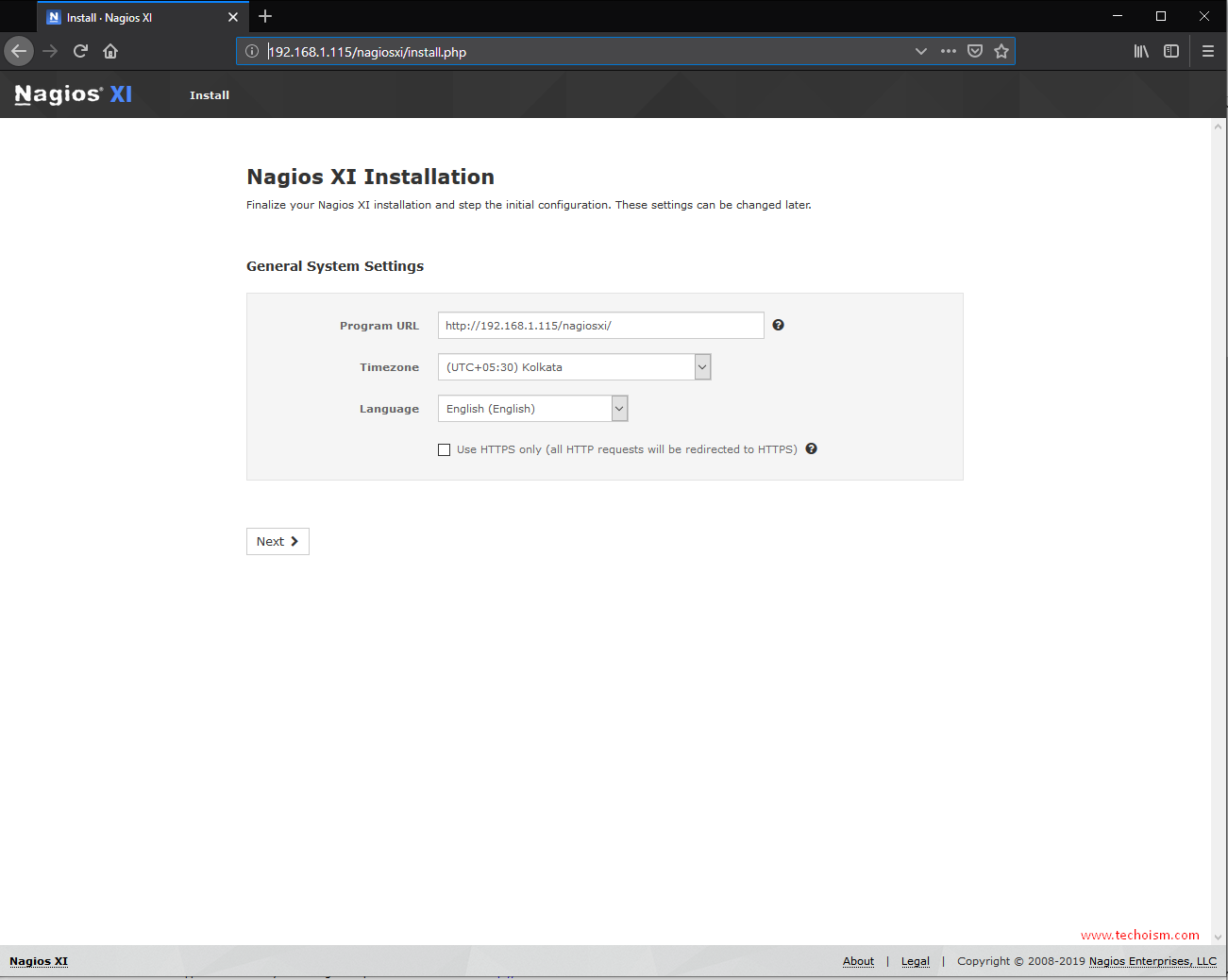Click the Nagios XI footer link
Image resolution: width=1228 pixels, height=980 pixels.
(x=39, y=961)
